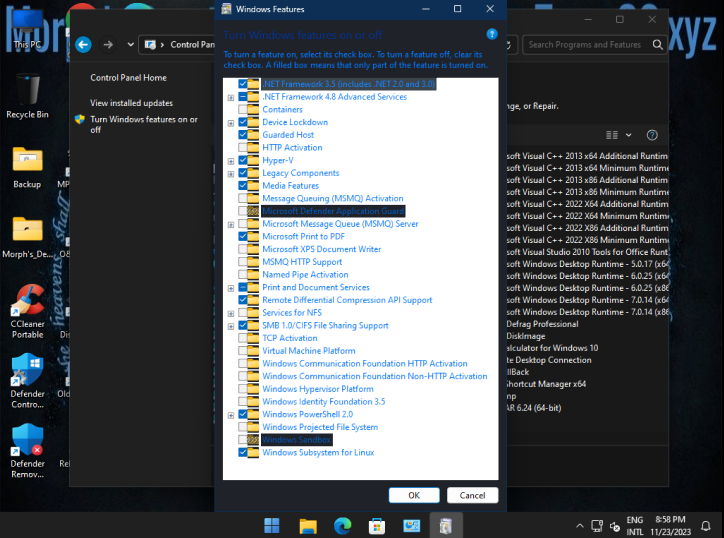
Task: Click the shield icon beside Turn Windows features
Action: (x=80, y=120)
